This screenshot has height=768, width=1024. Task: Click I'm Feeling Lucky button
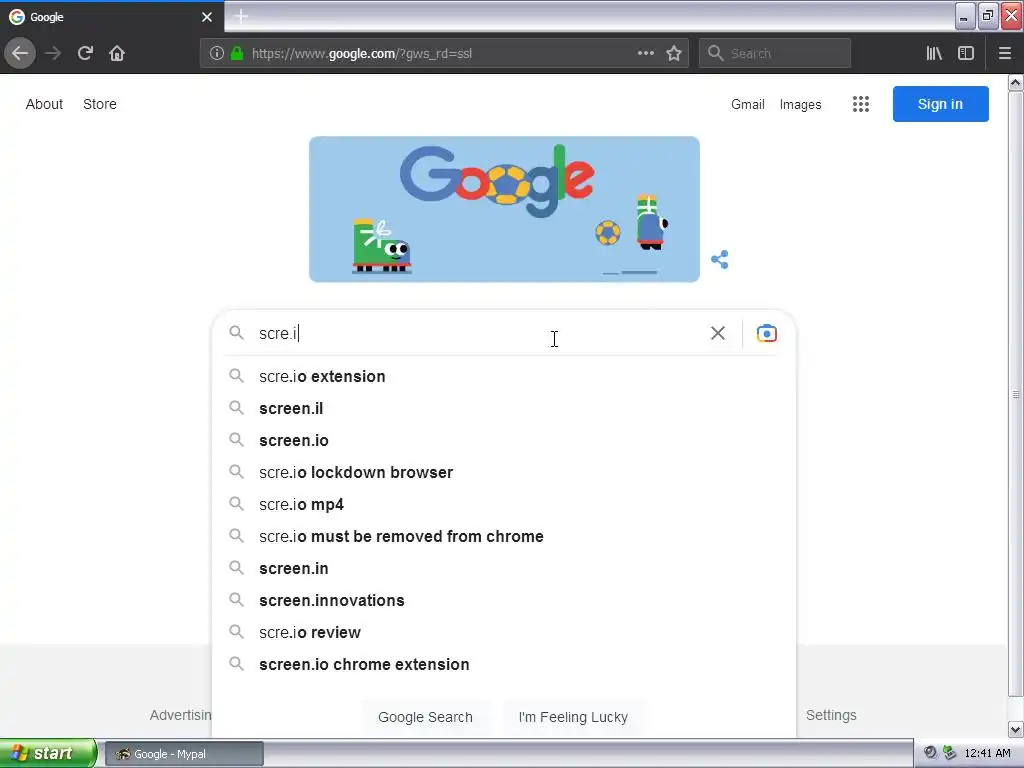pyautogui.click(x=573, y=717)
